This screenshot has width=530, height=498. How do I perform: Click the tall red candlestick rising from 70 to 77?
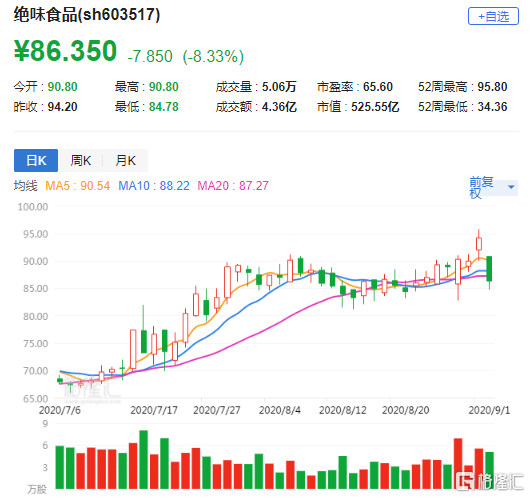tap(133, 349)
